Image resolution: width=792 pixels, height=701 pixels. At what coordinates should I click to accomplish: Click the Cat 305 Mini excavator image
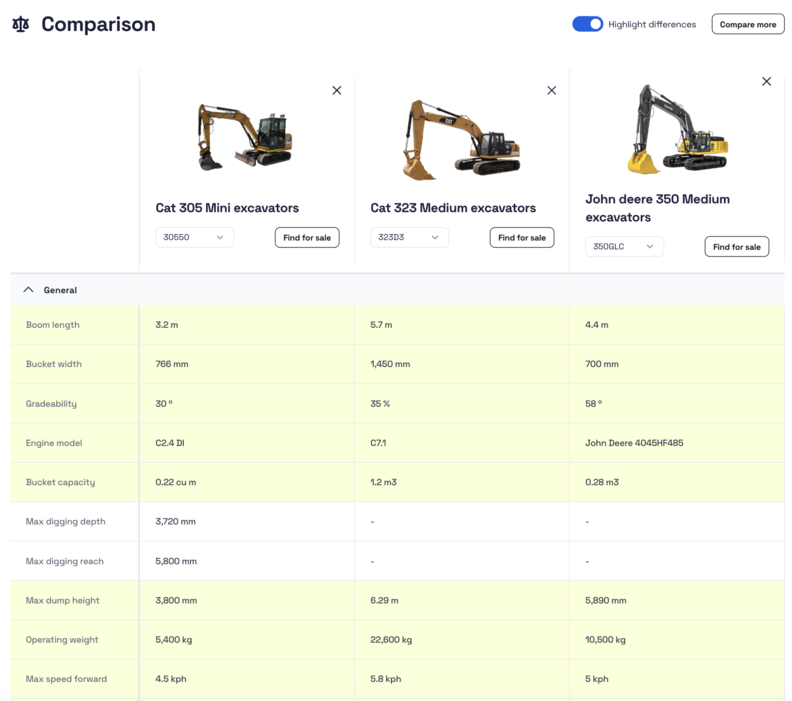click(245, 136)
